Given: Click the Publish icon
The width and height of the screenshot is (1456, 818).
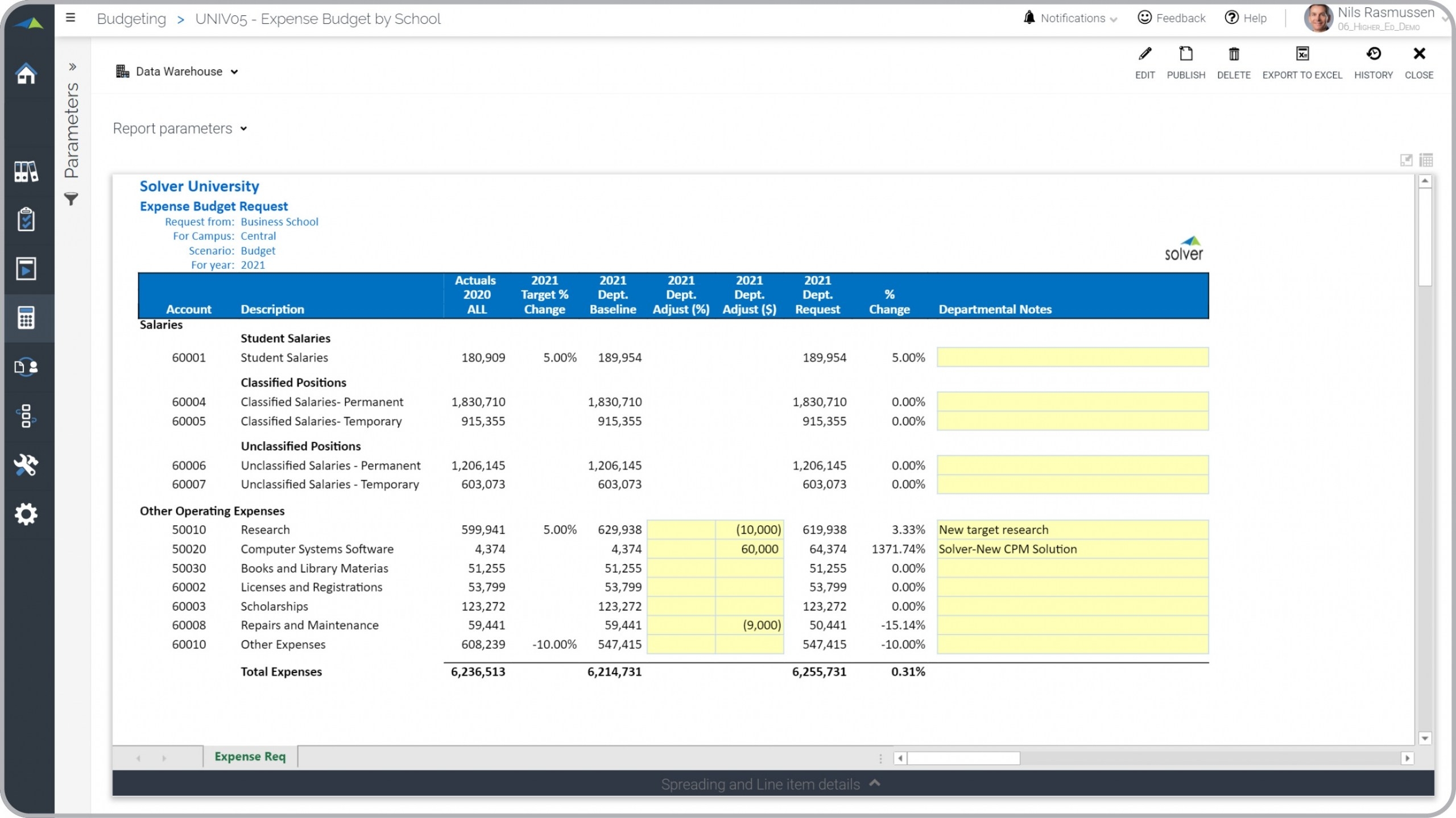Looking at the screenshot, I should [x=1185, y=55].
